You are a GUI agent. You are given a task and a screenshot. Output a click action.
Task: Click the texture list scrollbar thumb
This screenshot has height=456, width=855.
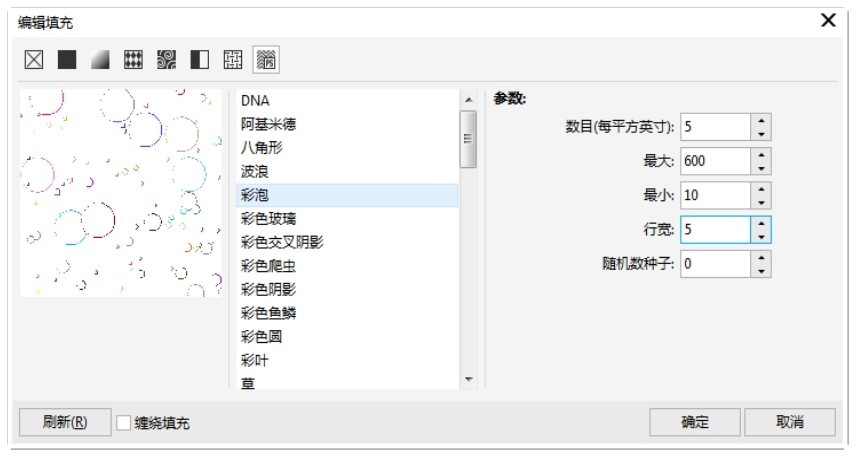point(468,139)
